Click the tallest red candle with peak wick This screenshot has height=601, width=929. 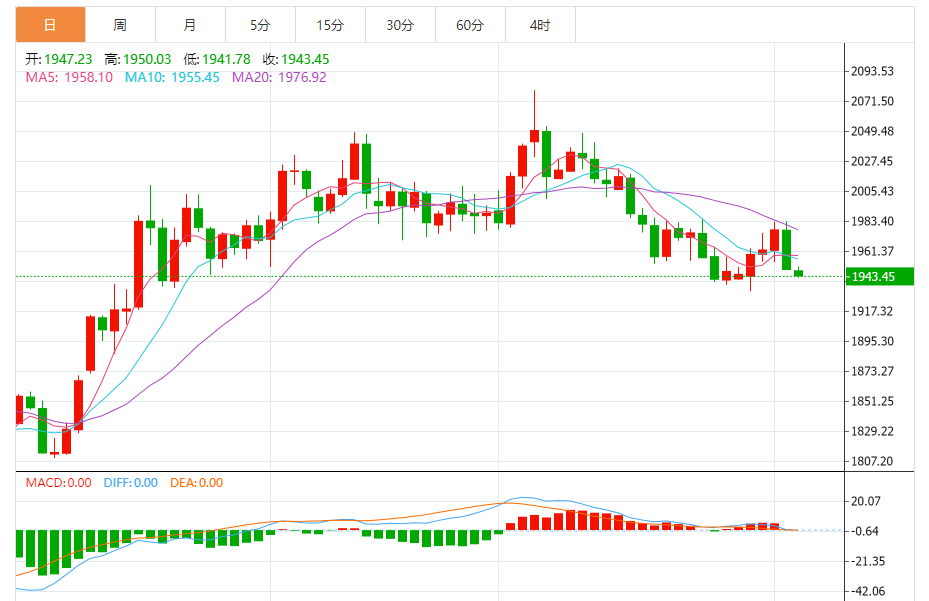click(x=534, y=135)
